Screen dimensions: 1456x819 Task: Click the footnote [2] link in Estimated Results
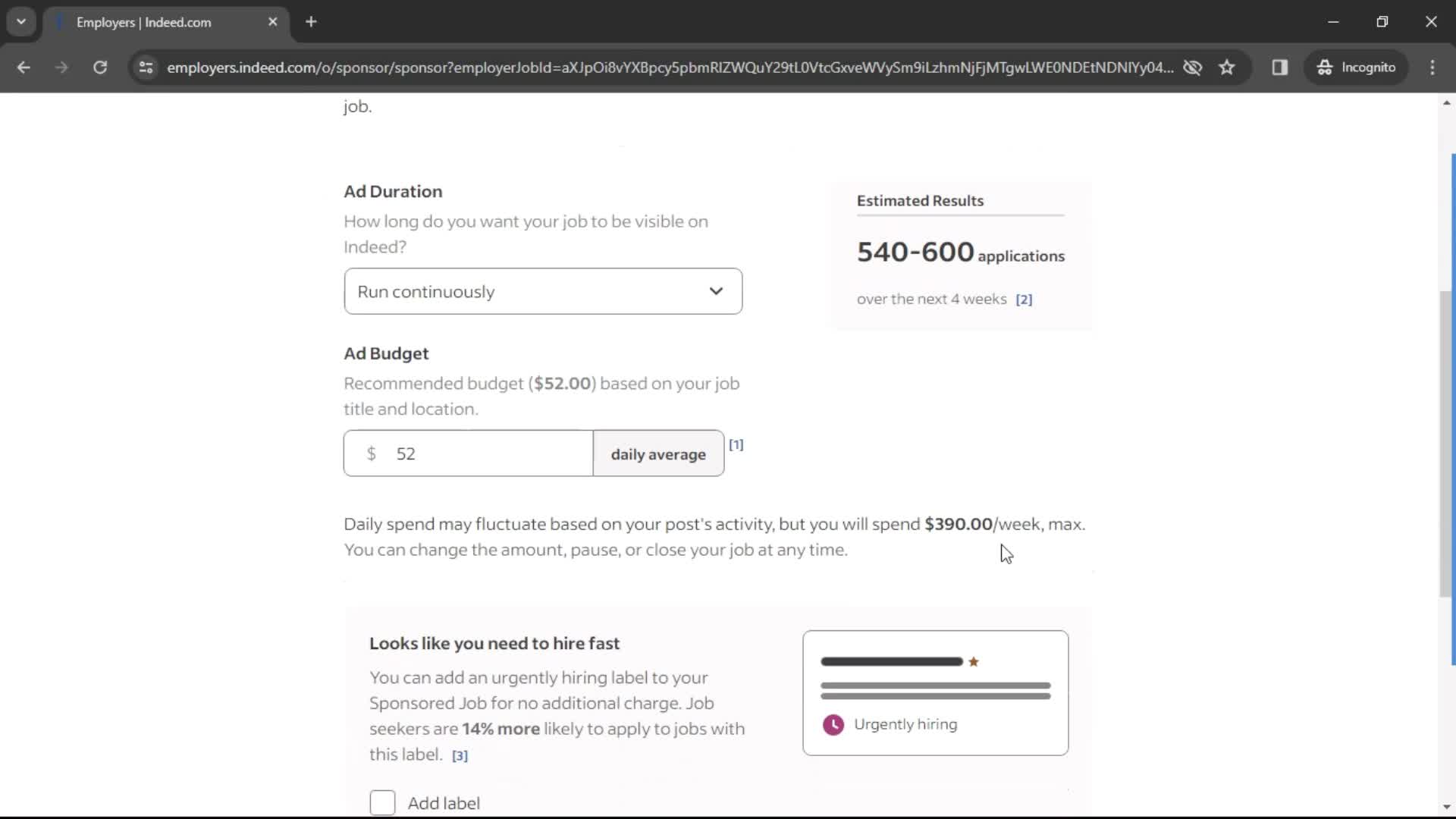tap(1023, 299)
